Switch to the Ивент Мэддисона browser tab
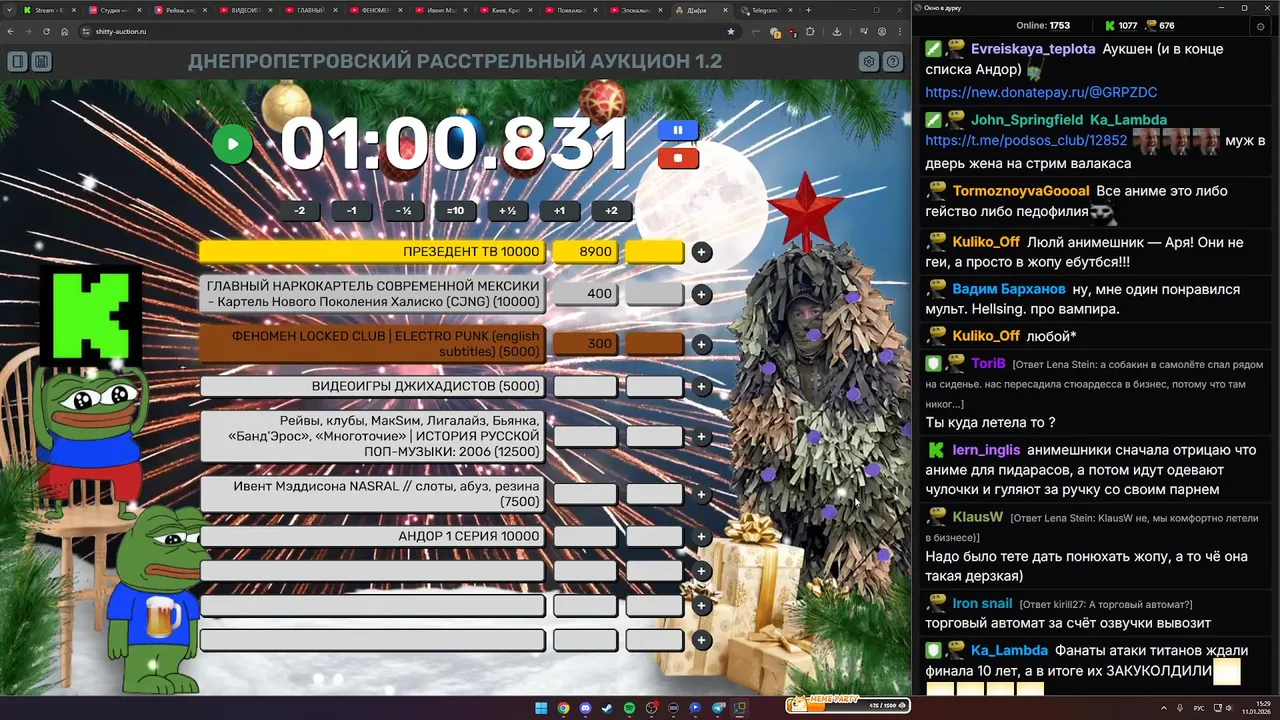 point(441,10)
